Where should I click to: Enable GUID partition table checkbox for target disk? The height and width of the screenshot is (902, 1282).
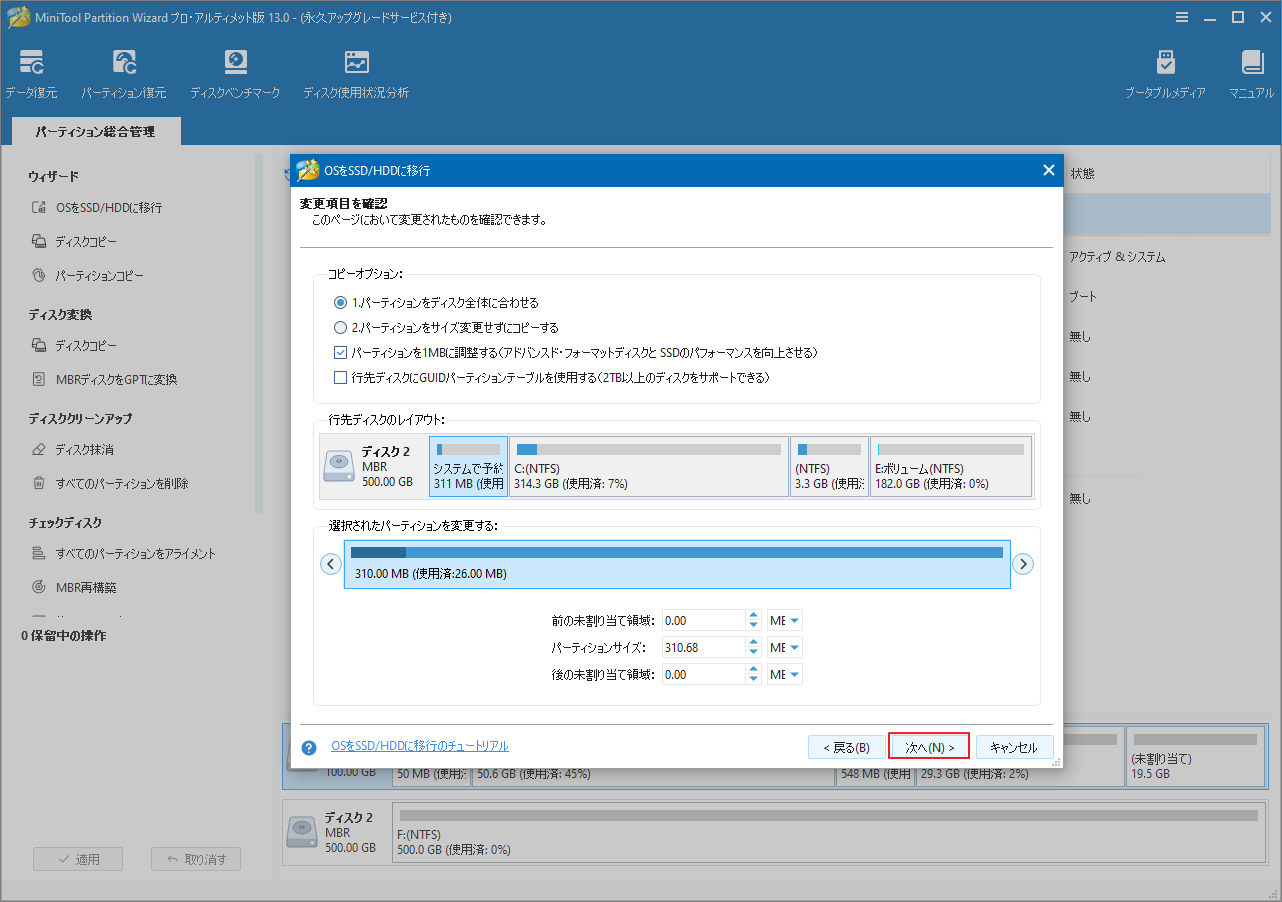point(341,378)
